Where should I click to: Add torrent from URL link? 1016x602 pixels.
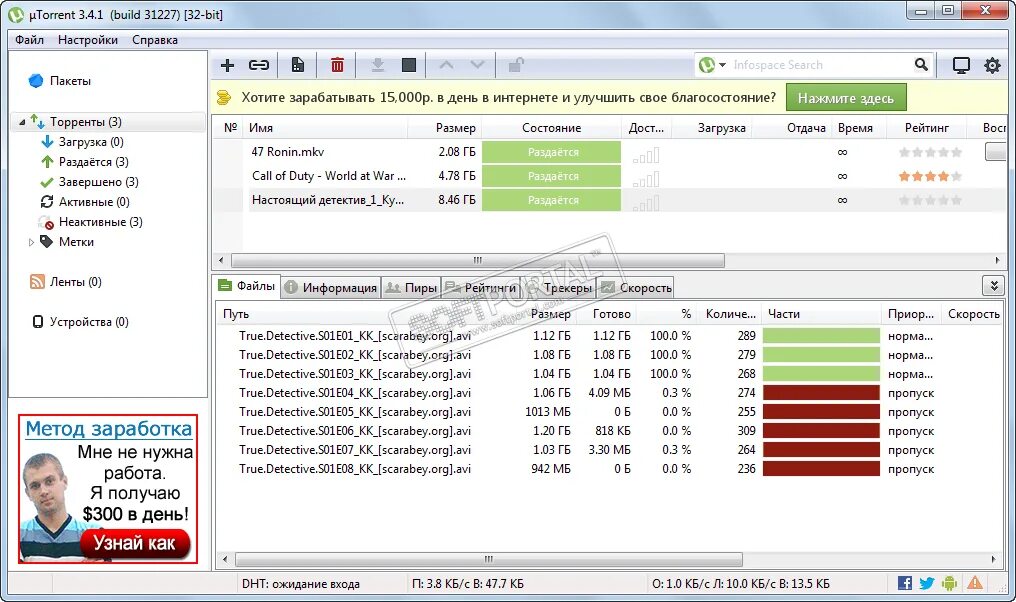pos(258,64)
